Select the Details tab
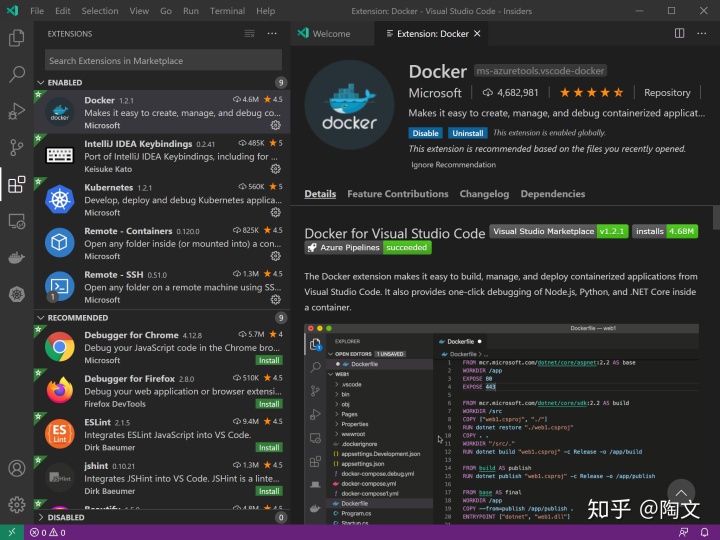Image resolution: width=720 pixels, height=540 pixels. pyautogui.click(x=320, y=194)
